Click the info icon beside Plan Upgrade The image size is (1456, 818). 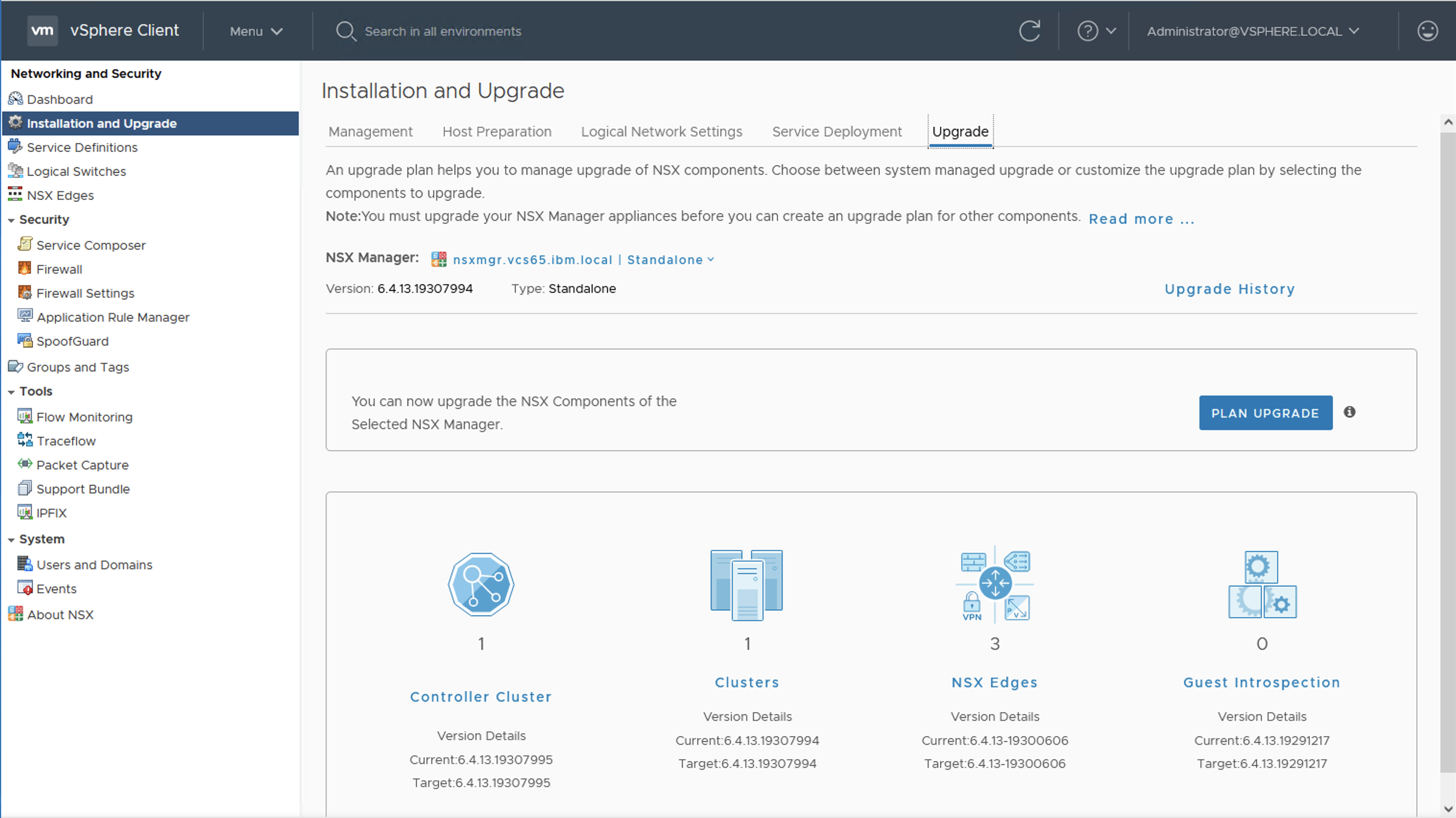click(1349, 412)
